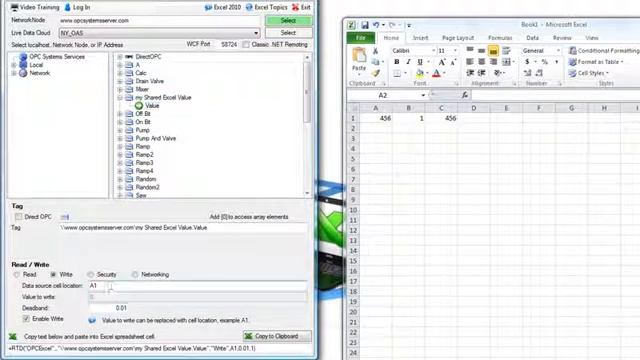Screen dimensions: 640x360
Task: Expand the DirectOPC tree node
Action: point(120,57)
